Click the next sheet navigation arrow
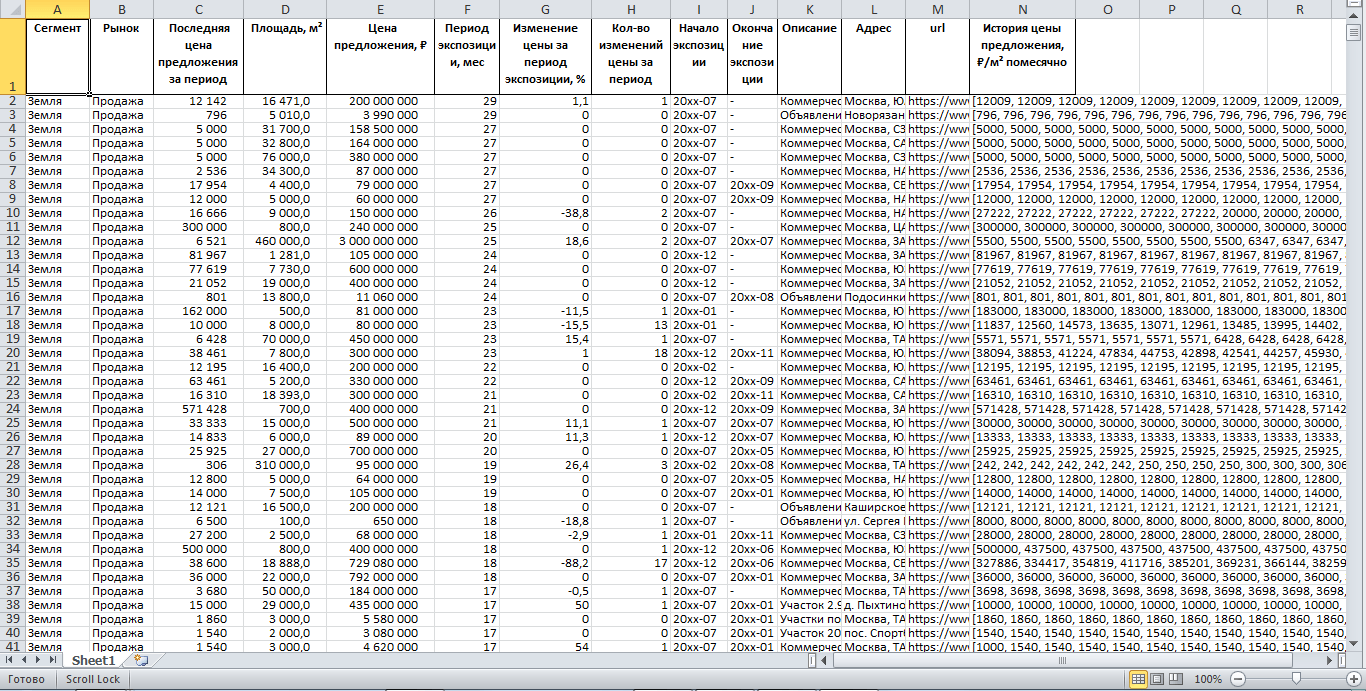The height and width of the screenshot is (691, 1366). [37, 661]
